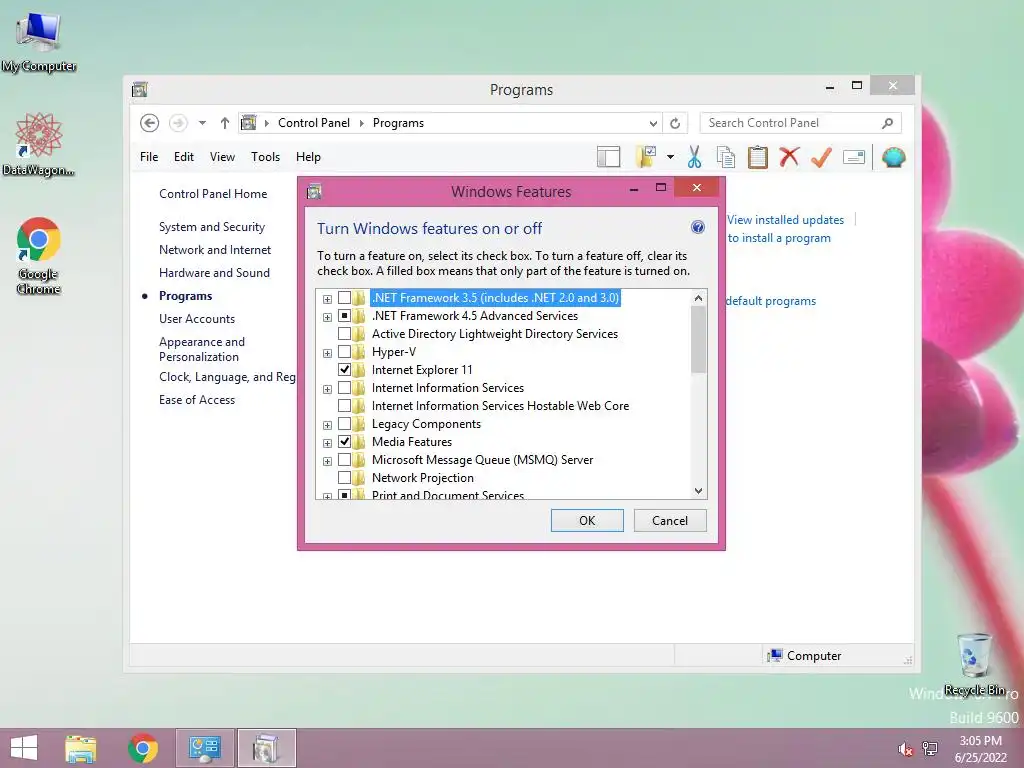Screen dimensions: 1024x768
Task: Switch to Control Panel taskbar button
Action: [205, 748]
